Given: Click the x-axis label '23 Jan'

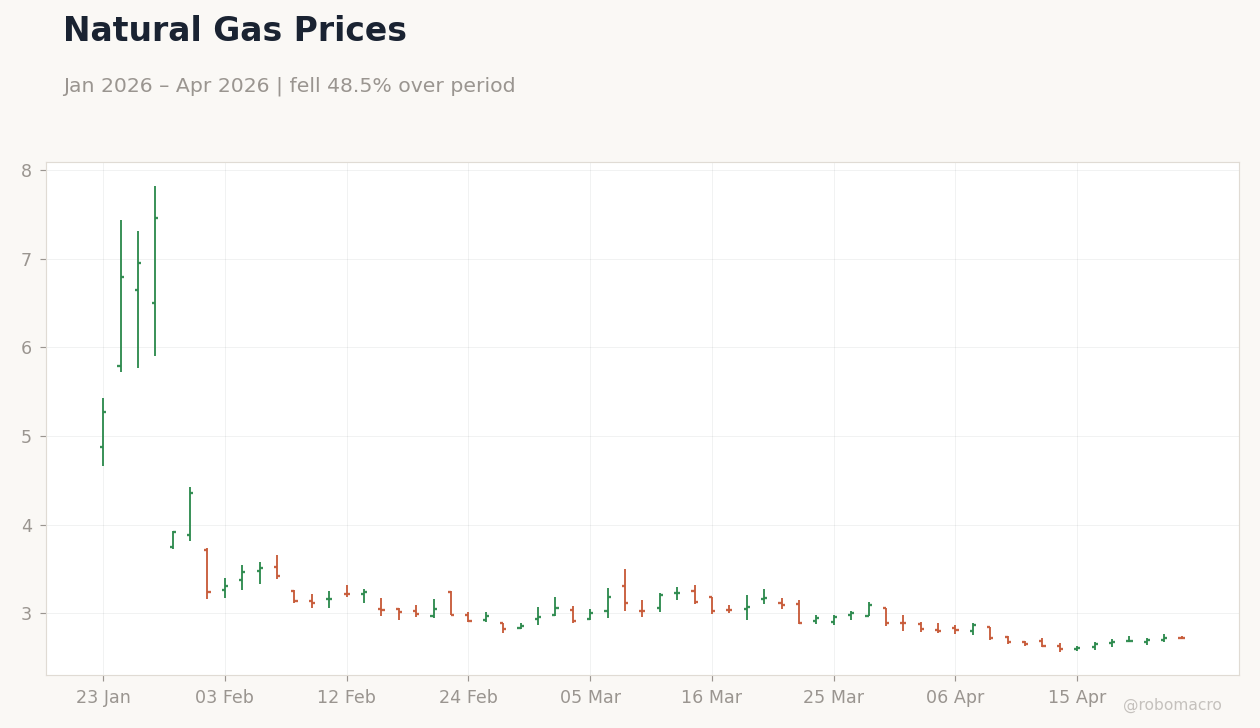Looking at the screenshot, I should [x=103, y=698].
